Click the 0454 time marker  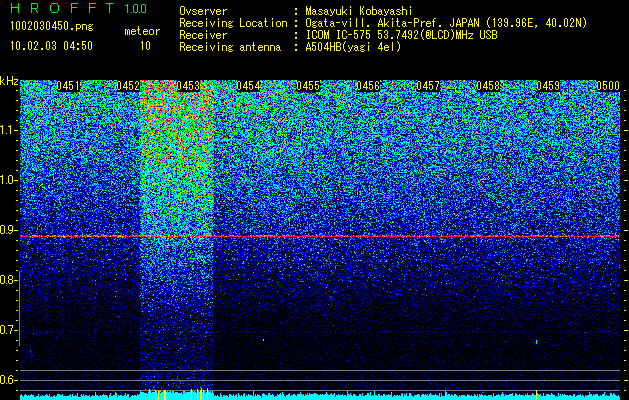(248, 86)
